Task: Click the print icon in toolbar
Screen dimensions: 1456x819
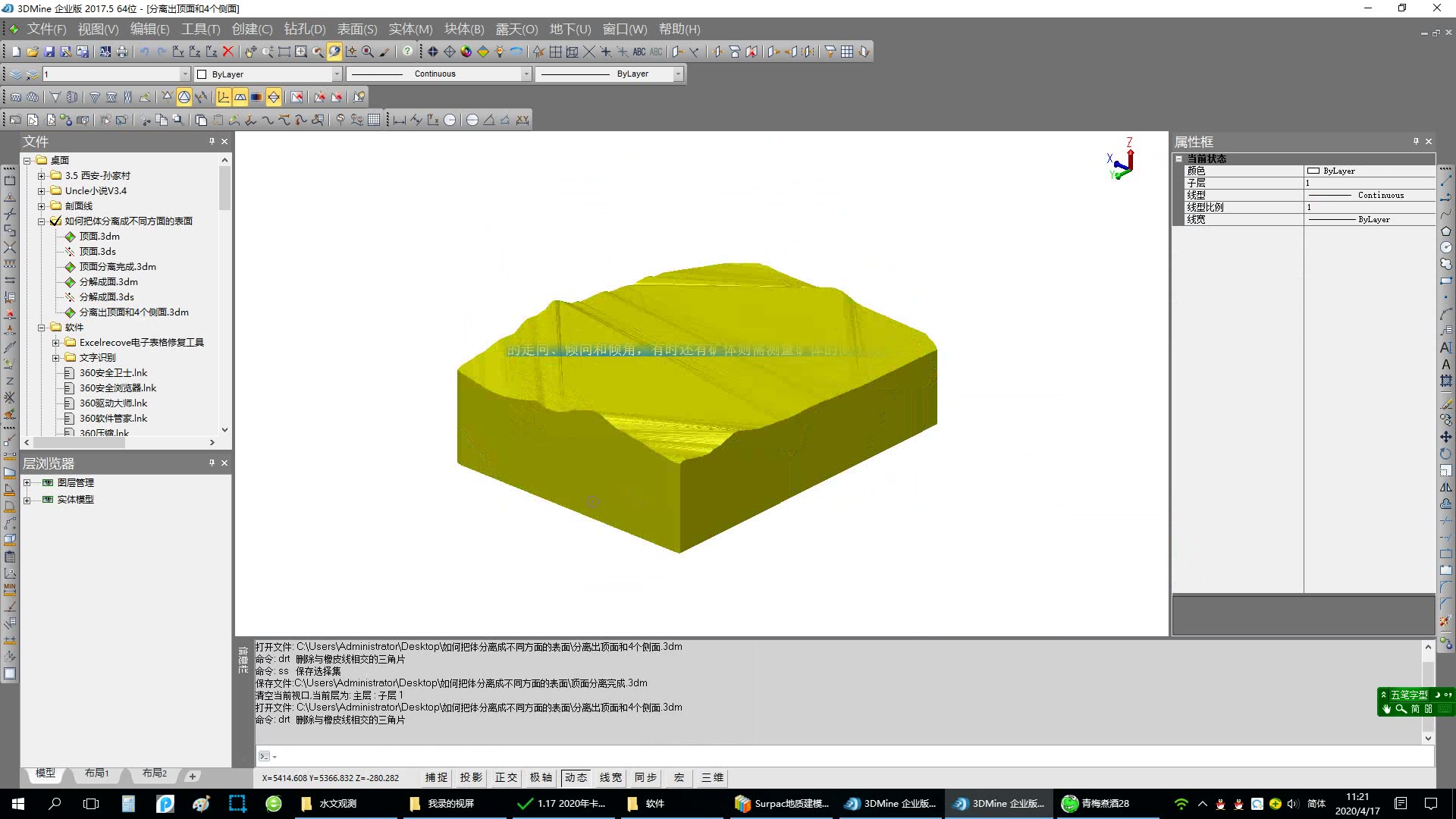Action: click(122, 52)
